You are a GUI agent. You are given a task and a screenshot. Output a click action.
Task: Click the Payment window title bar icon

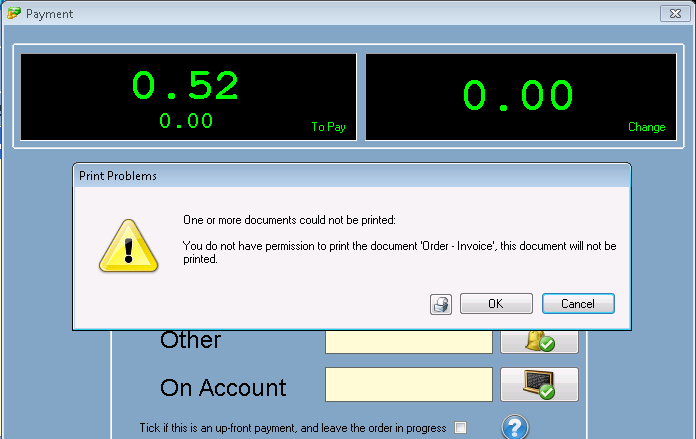pos(13,14)
